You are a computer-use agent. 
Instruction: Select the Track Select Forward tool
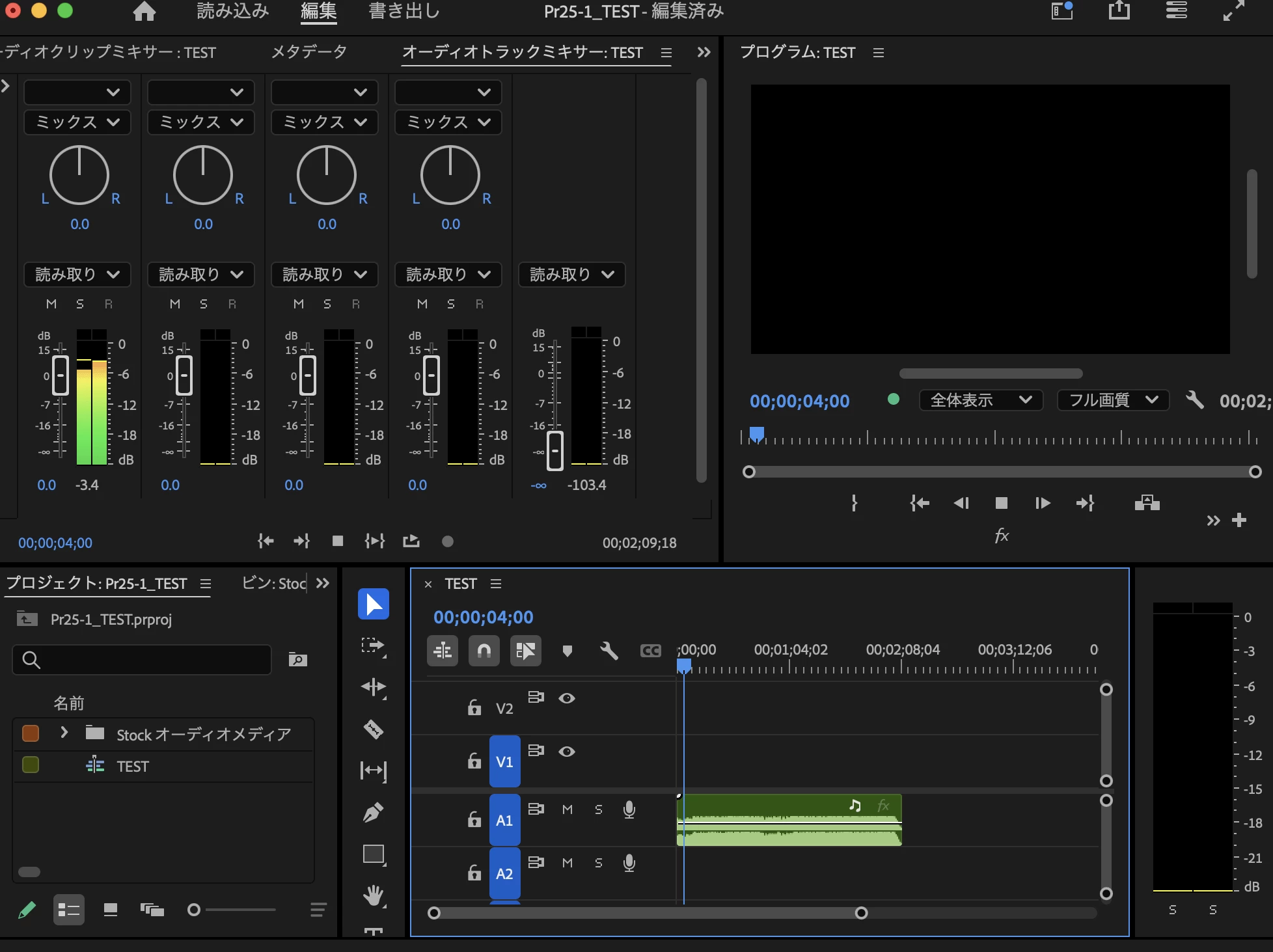[373, 646]
